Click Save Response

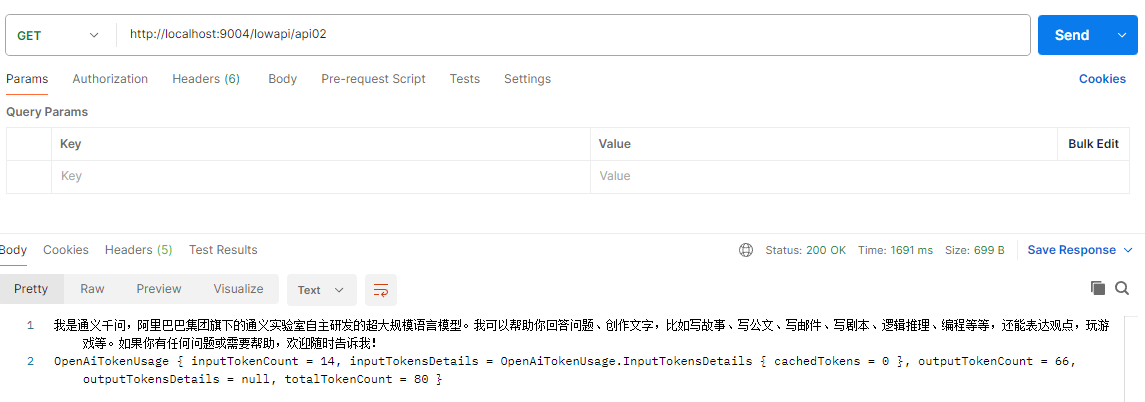(x=1071, y=250)
